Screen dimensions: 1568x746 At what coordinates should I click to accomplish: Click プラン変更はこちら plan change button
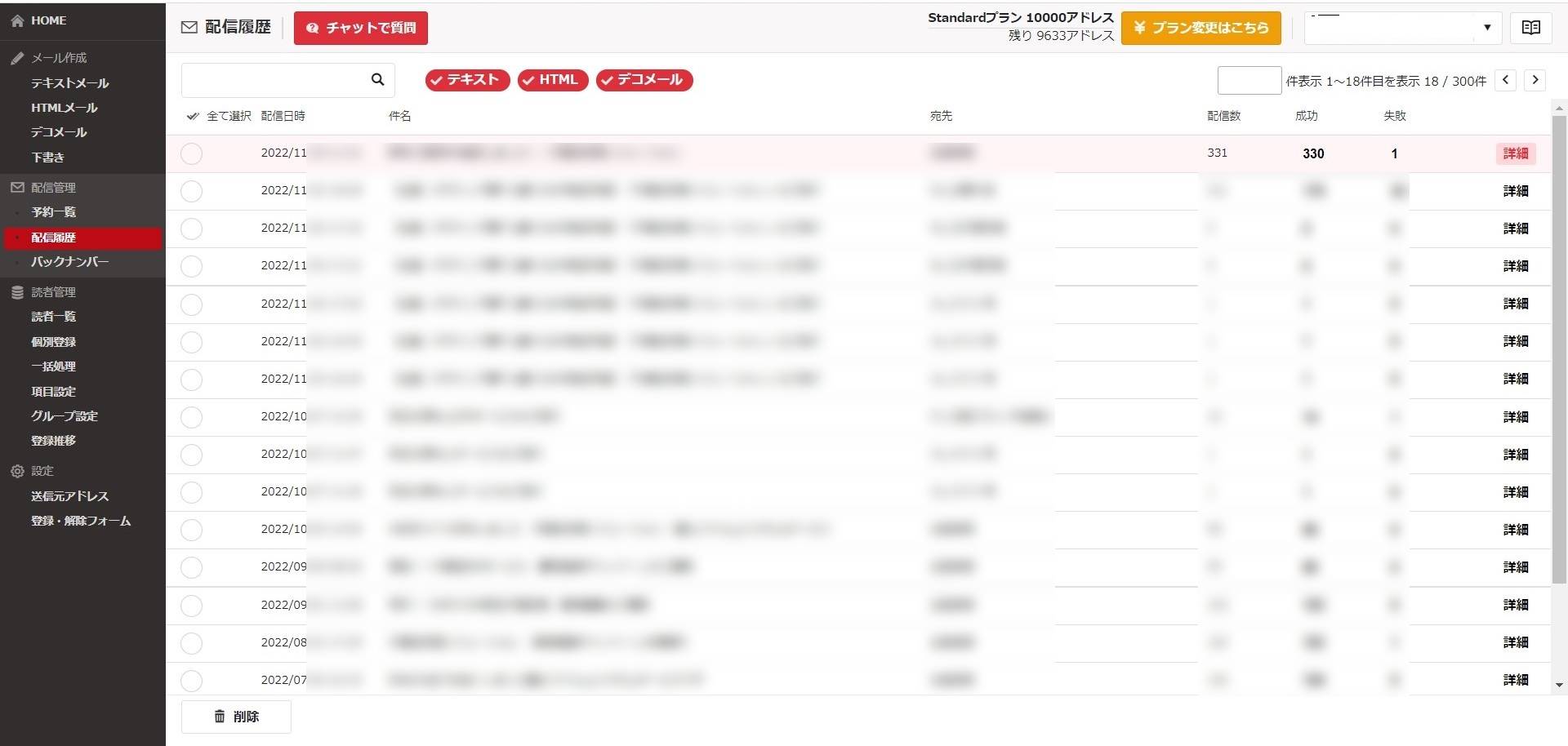pos(1200,27)
